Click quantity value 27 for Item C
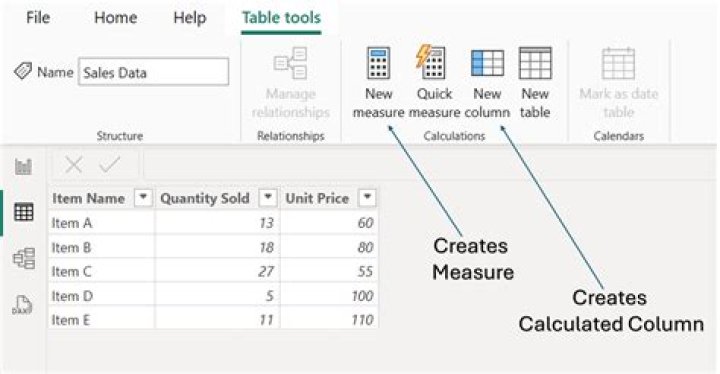Screen dimensions: 720x374 217,271
